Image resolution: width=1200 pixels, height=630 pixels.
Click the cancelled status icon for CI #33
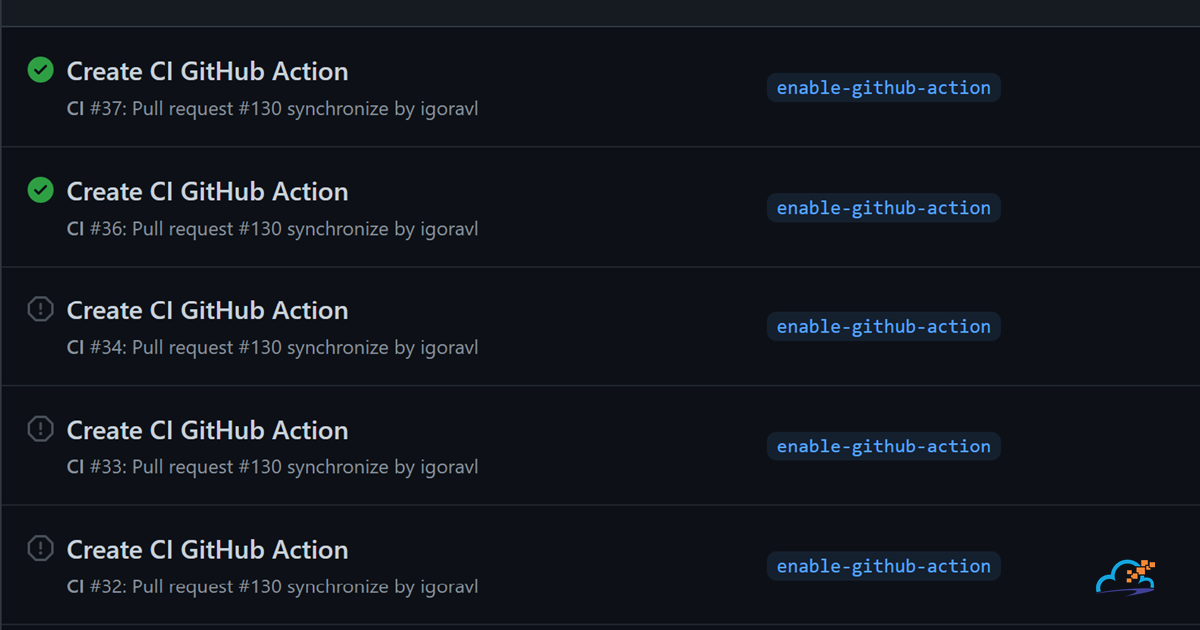(x=40, y=429)
